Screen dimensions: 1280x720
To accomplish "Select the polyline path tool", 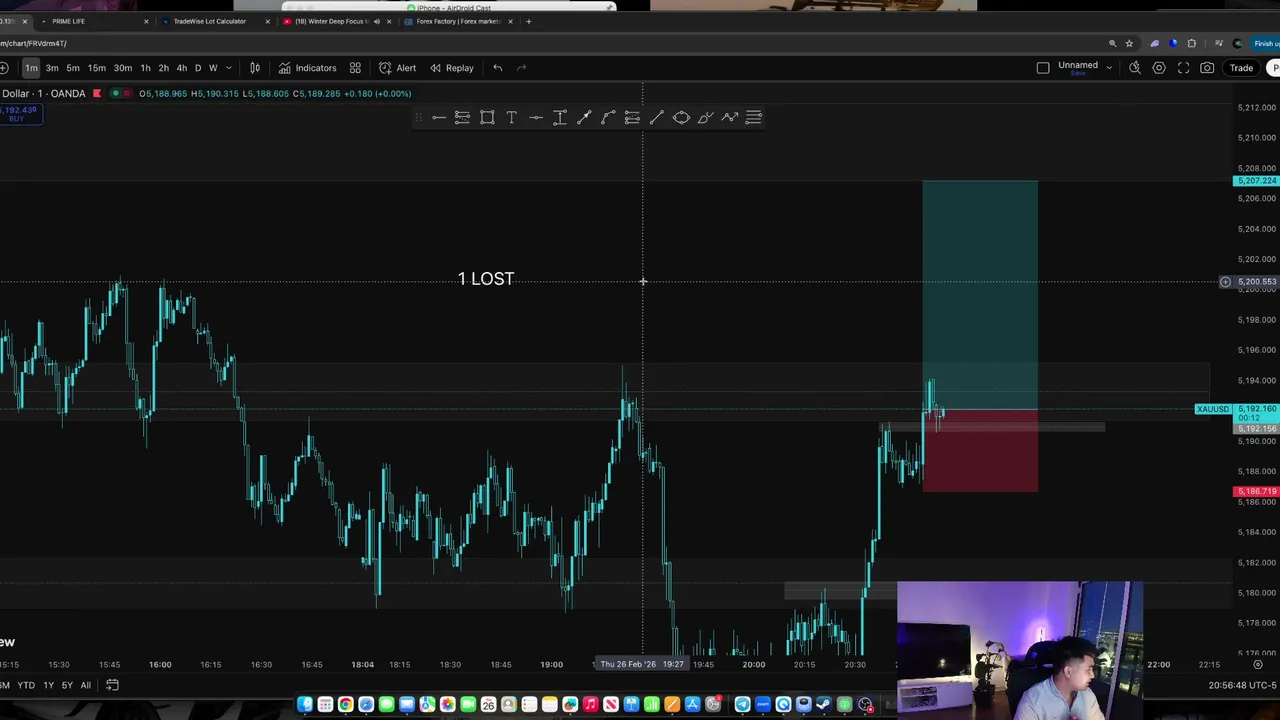I will click(x=730, y=118).
